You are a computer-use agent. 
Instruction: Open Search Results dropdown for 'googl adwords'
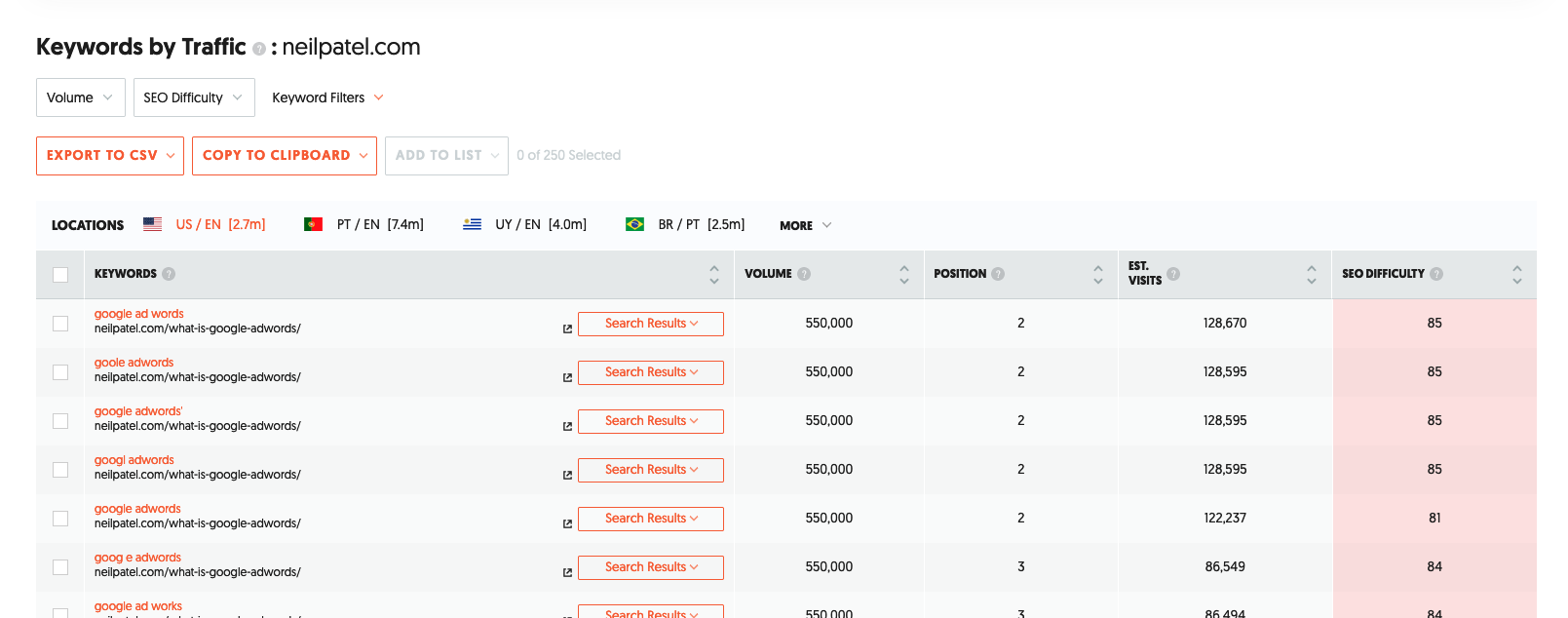[651, 470]
